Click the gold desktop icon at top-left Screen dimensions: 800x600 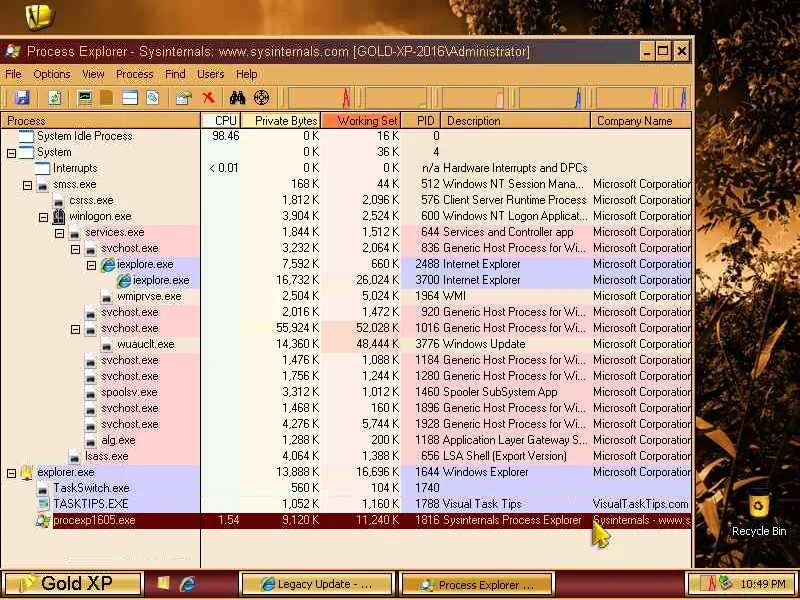click(39, 16)
